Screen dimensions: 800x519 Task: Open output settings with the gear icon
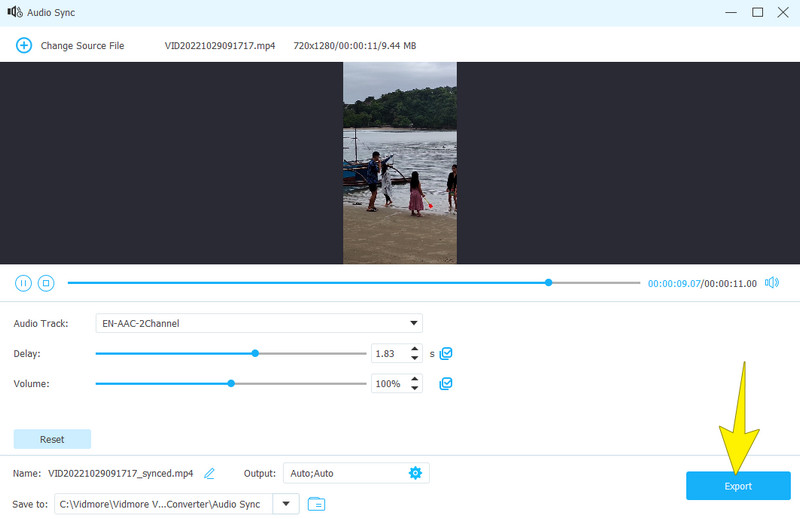click(415, 473)
